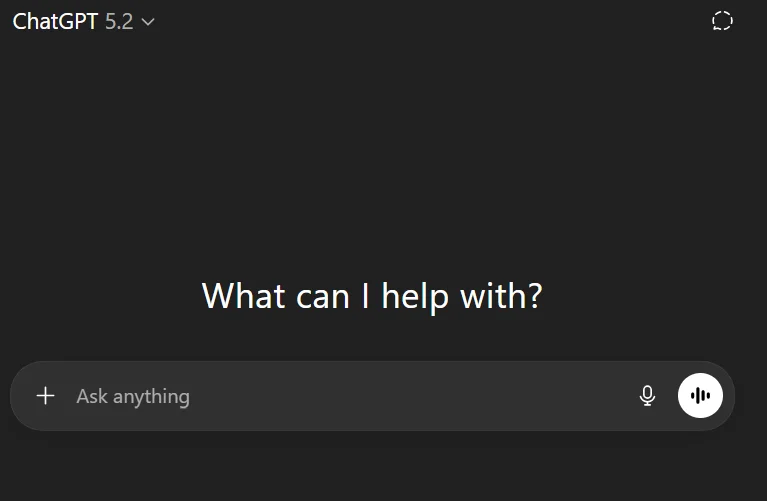Open the attachments menu via plus sign
Screen dimensions: 767x501
pyautogui.click(x=45, y=396)
